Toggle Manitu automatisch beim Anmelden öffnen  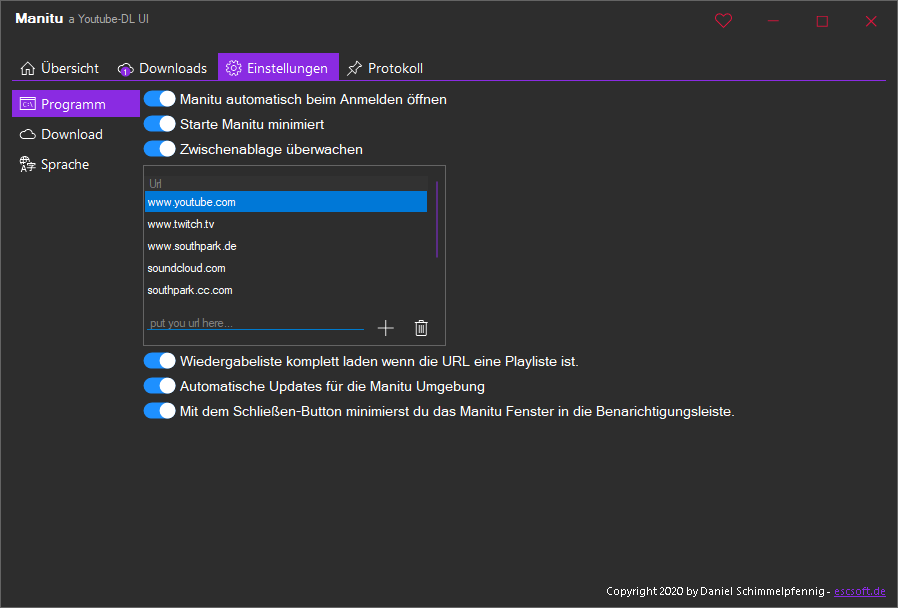(x=159, y=99)
